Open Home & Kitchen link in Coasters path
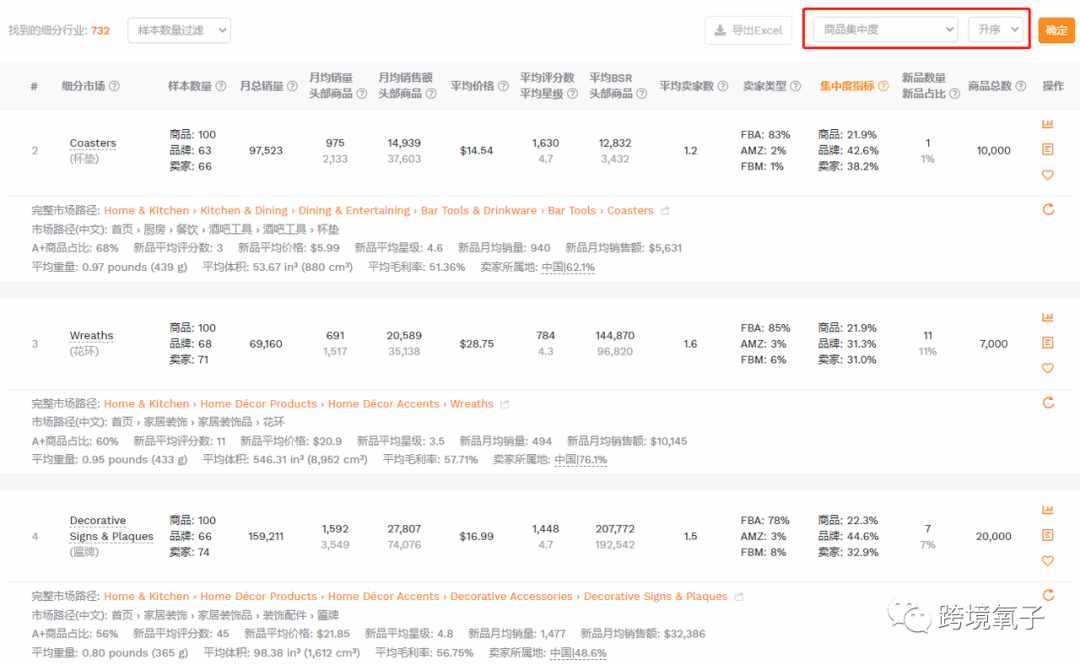Screen dimensions: 1080x665 click(x=147, y=211)
